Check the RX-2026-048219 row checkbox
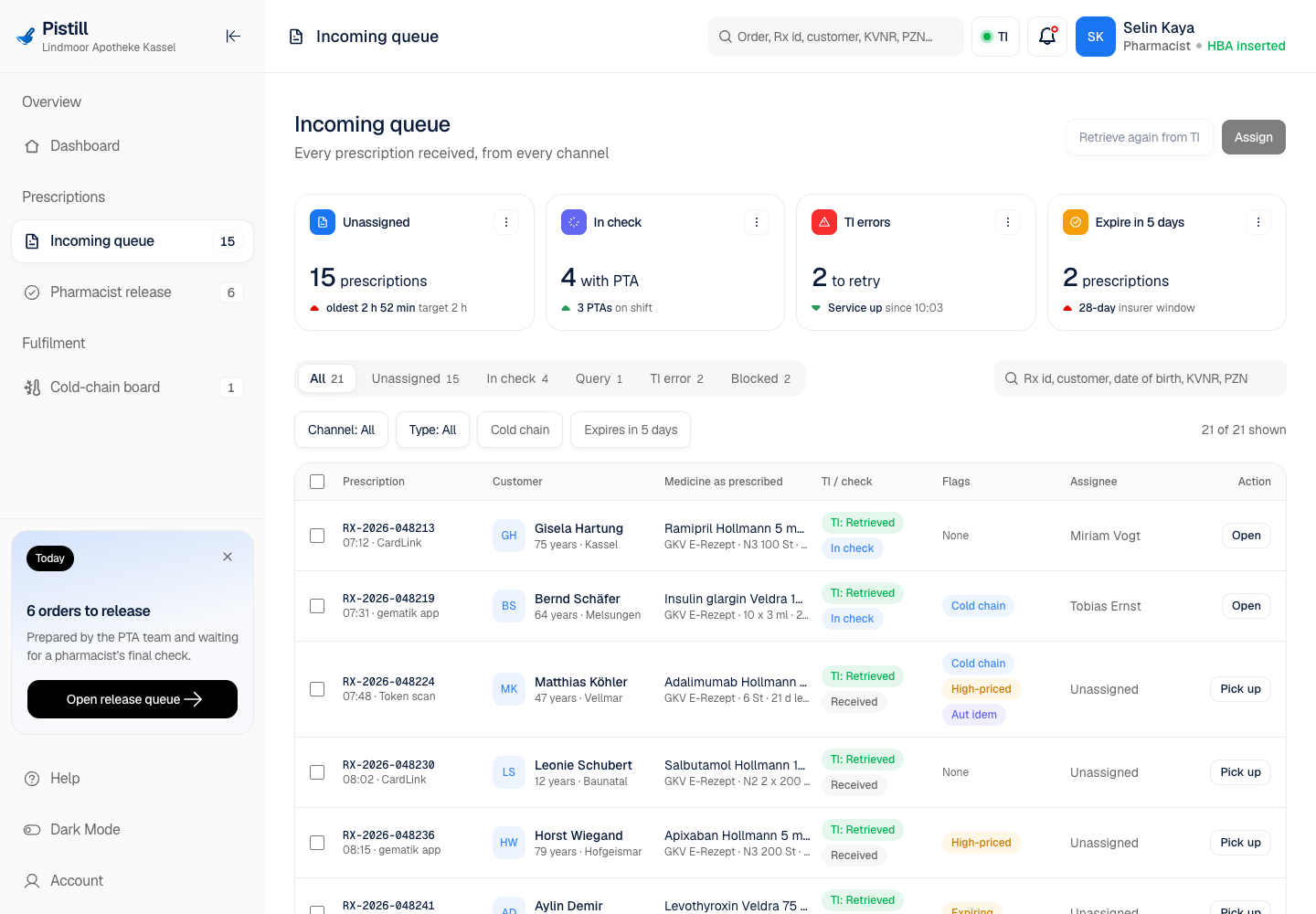This screenshot has width=1316, height=914. pyautogui.click(x=317, y=606)
